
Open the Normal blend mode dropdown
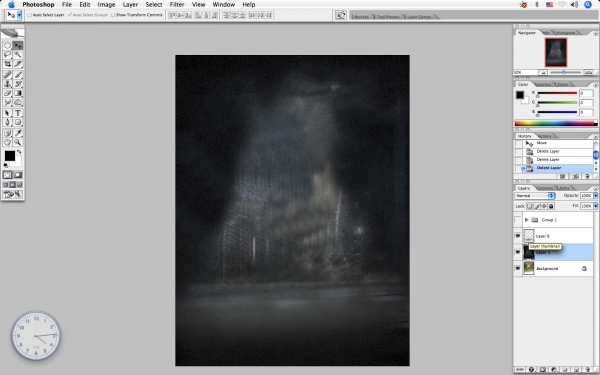point(535,196)
